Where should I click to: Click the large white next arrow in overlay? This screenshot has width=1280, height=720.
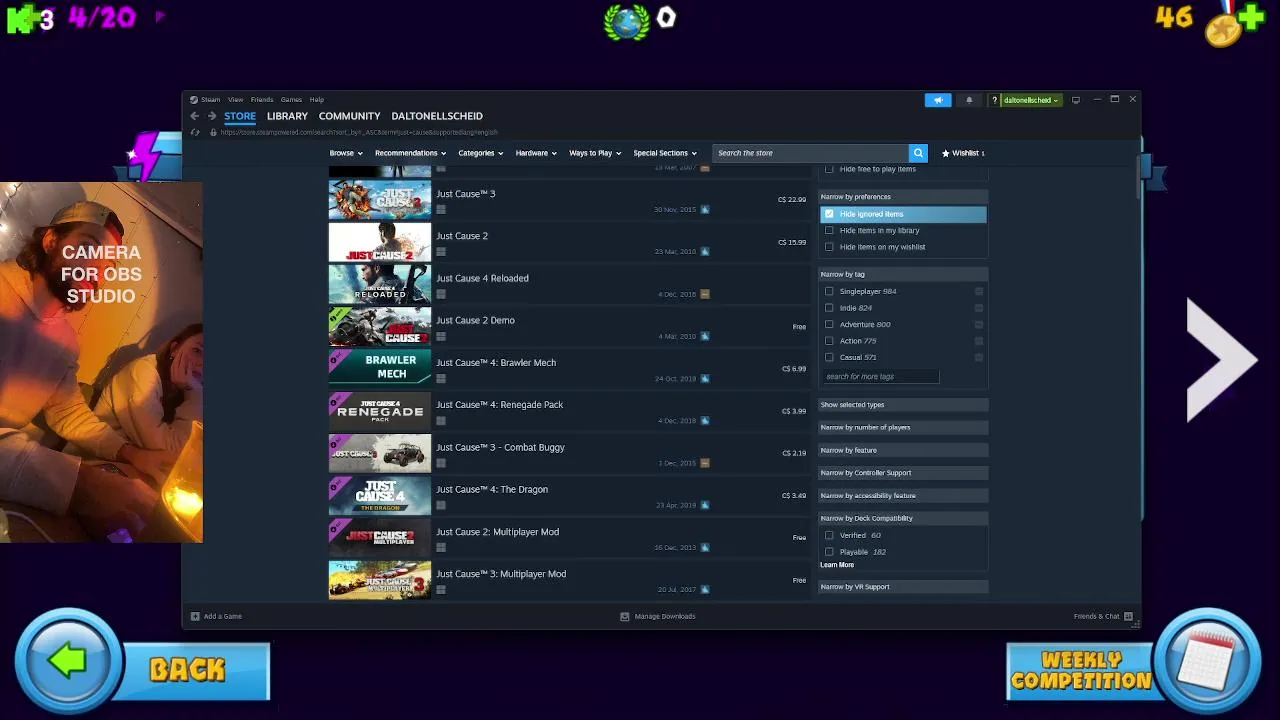1222,360
